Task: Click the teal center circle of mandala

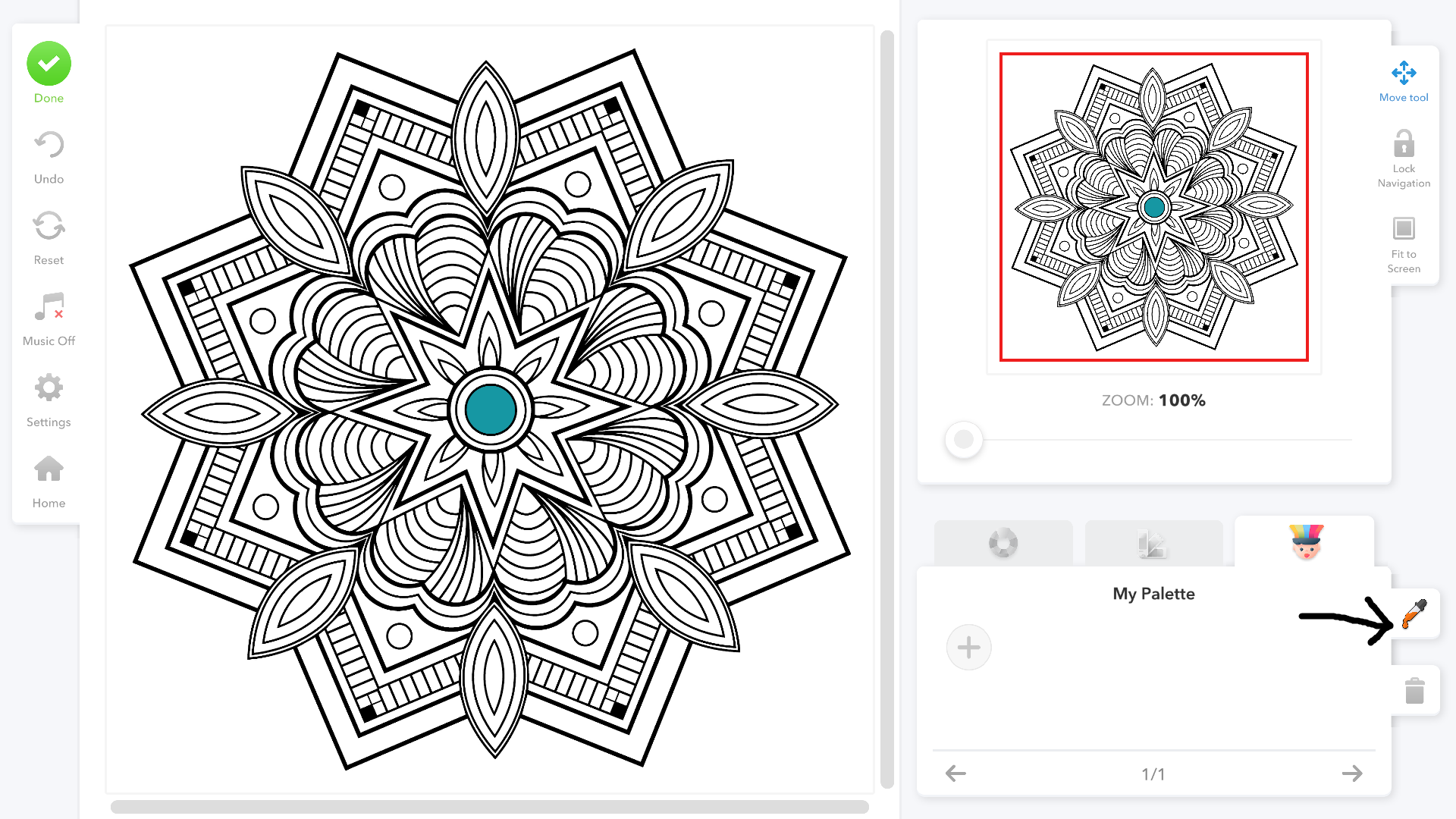Action: 491,409
